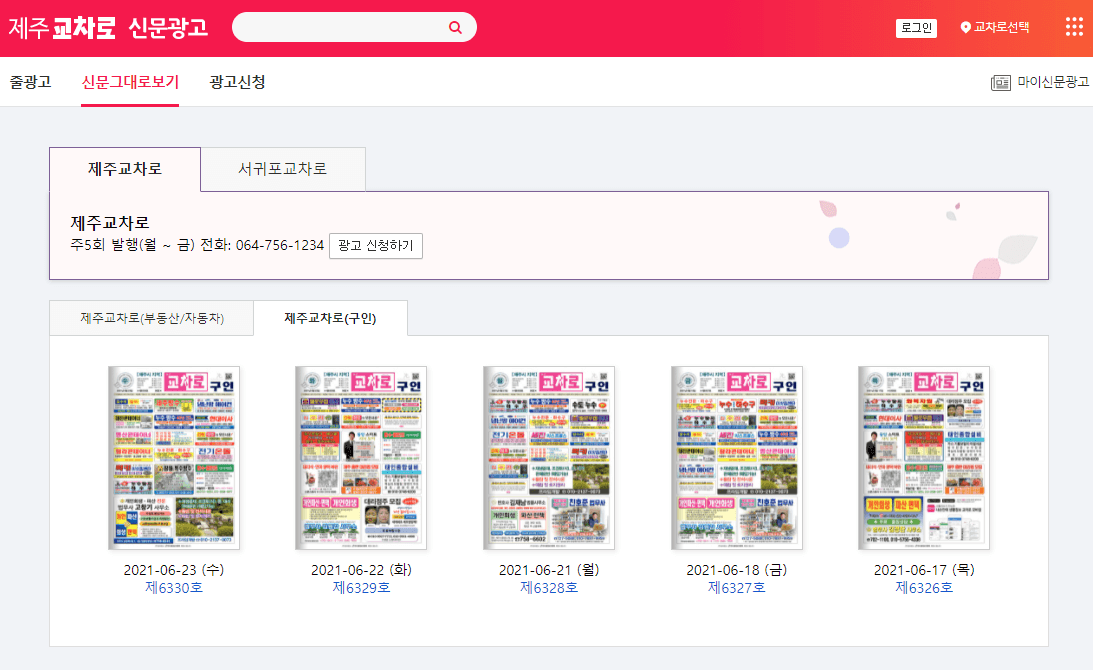The height and width of the screenshot is (670, 1093).
Task: Open the 2021-06-23 newspaper thumbnail
Action: point(172,458)
